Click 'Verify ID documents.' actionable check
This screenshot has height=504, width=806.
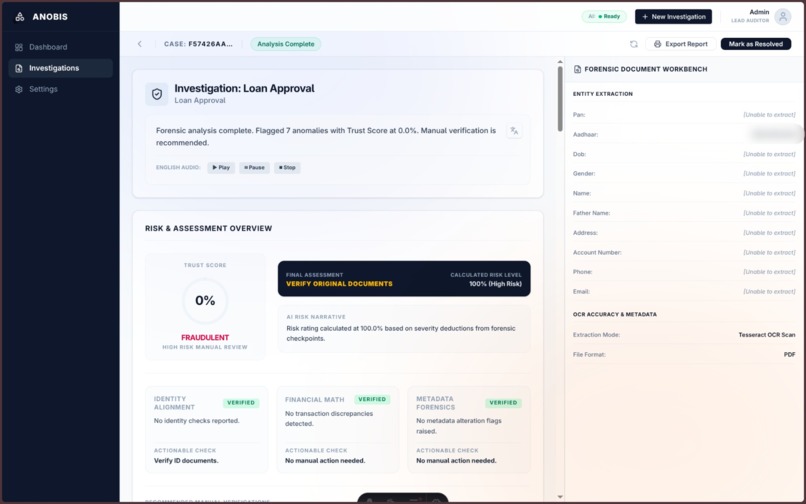(x=186, y=461)
